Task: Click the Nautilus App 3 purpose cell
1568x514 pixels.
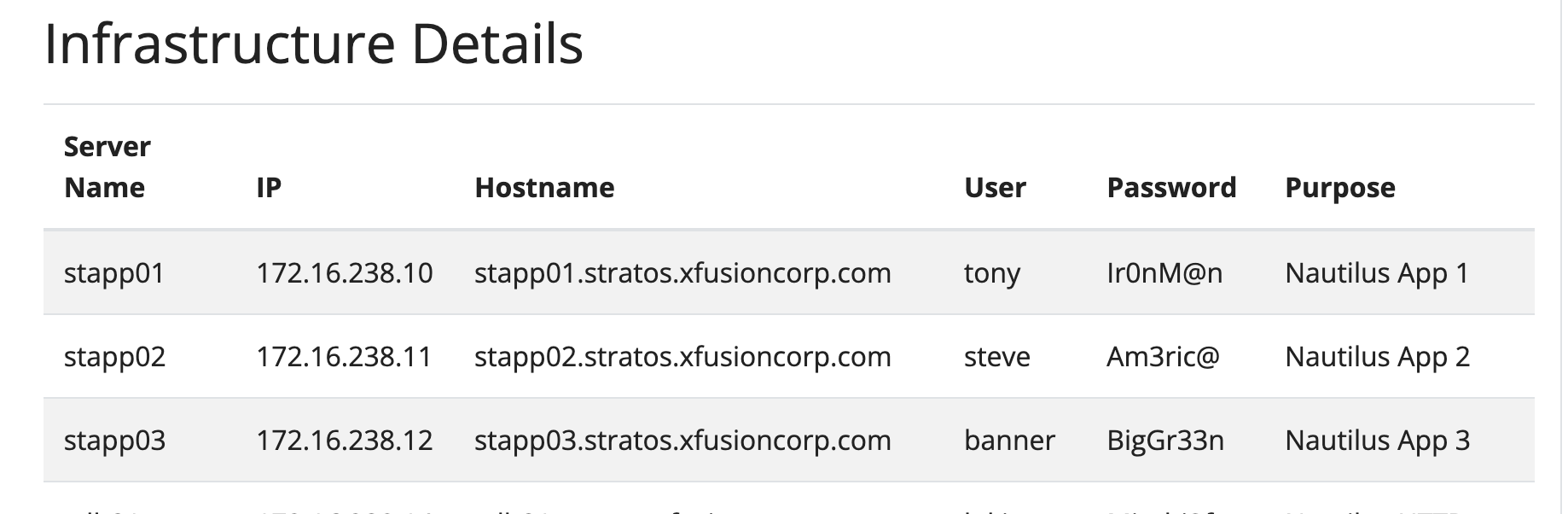Action: pos(1378,441)
